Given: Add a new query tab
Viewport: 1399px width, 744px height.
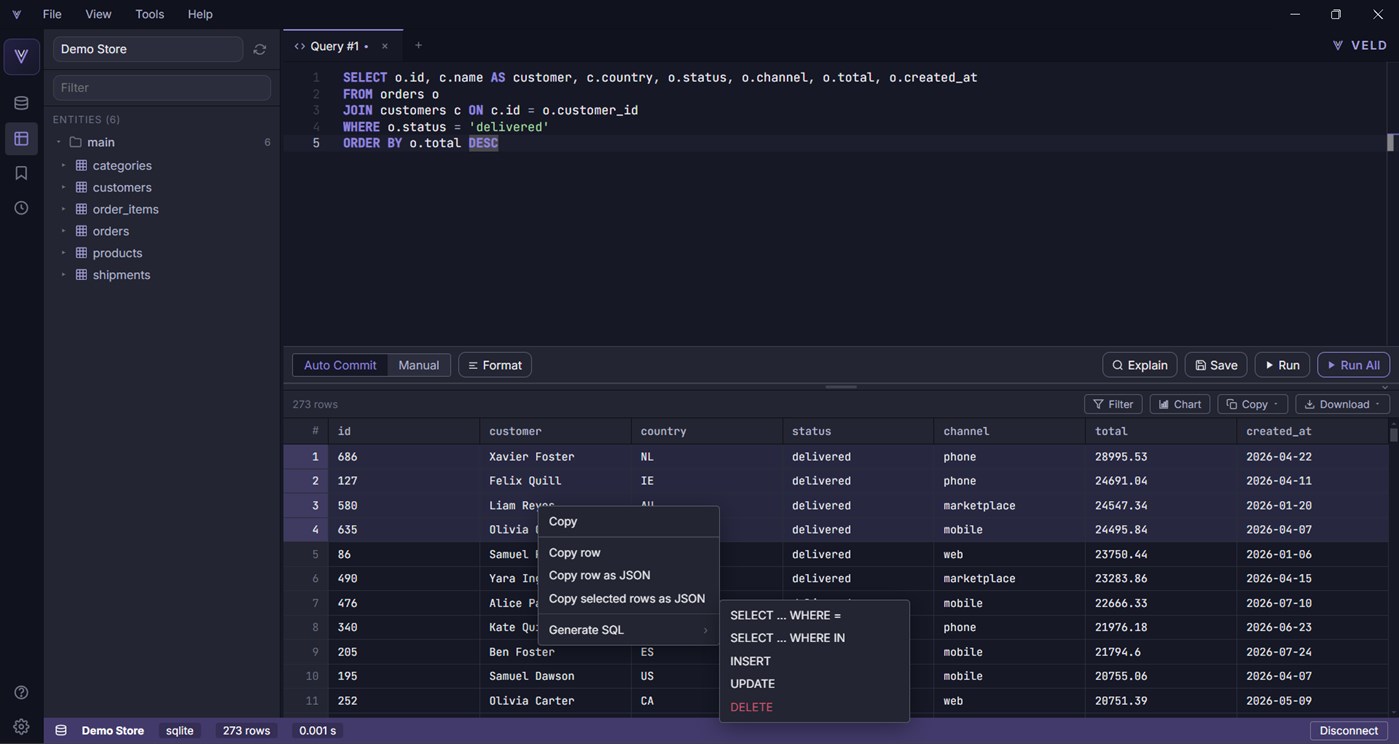Looking at the screenshot, I should pyautogui.click(x=418, y=45).
